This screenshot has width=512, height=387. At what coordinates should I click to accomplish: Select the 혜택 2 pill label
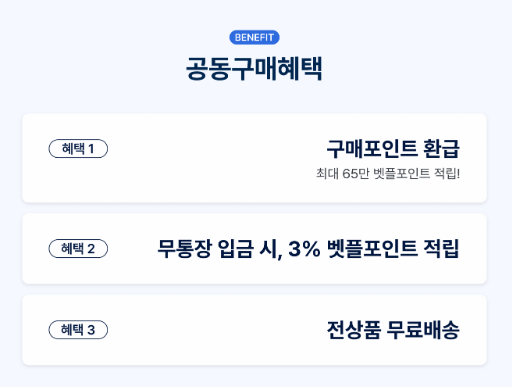point(78,249)
